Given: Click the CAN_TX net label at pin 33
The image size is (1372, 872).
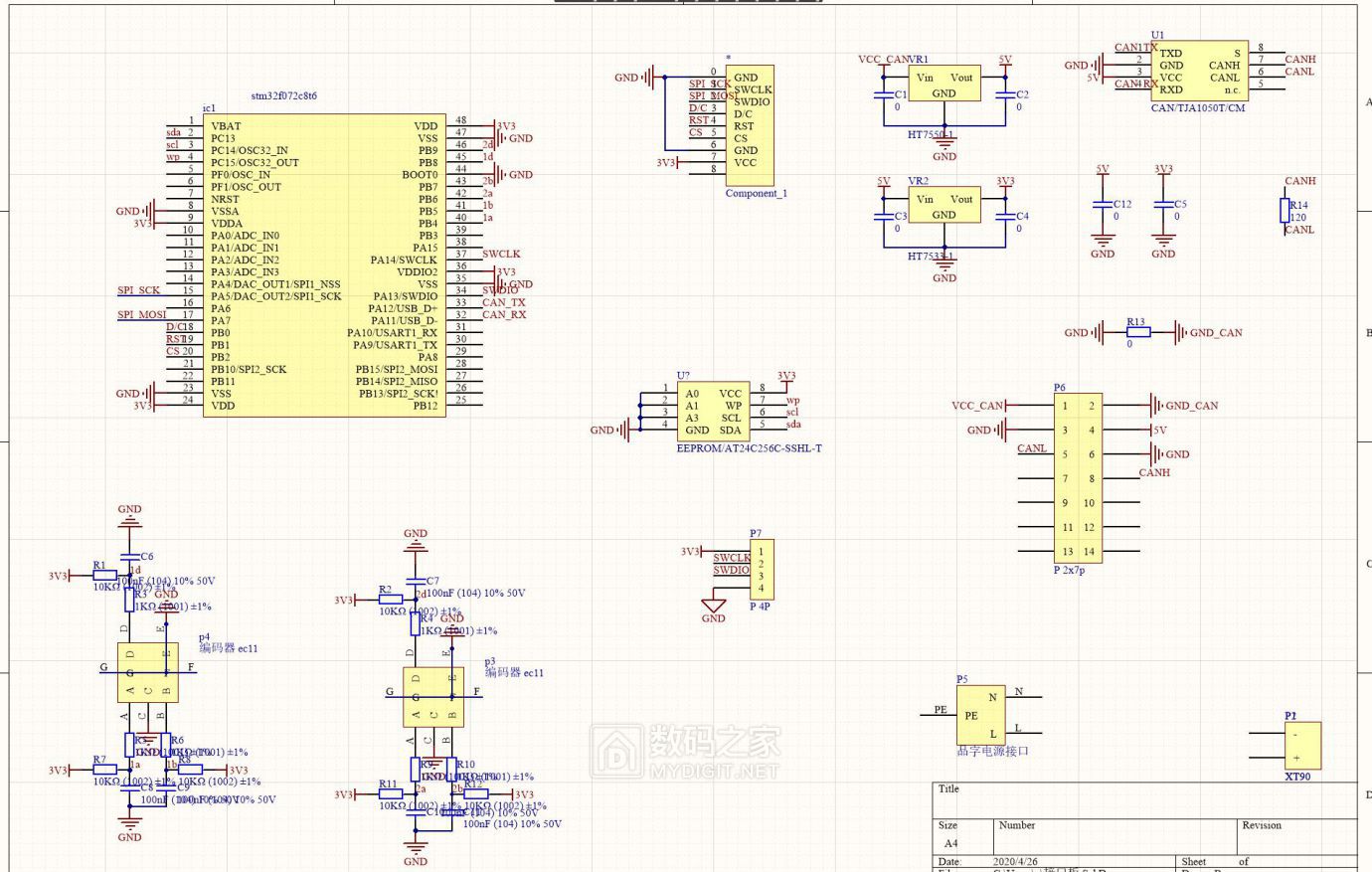Looking at the screenshot, I should tap(504, 302).
